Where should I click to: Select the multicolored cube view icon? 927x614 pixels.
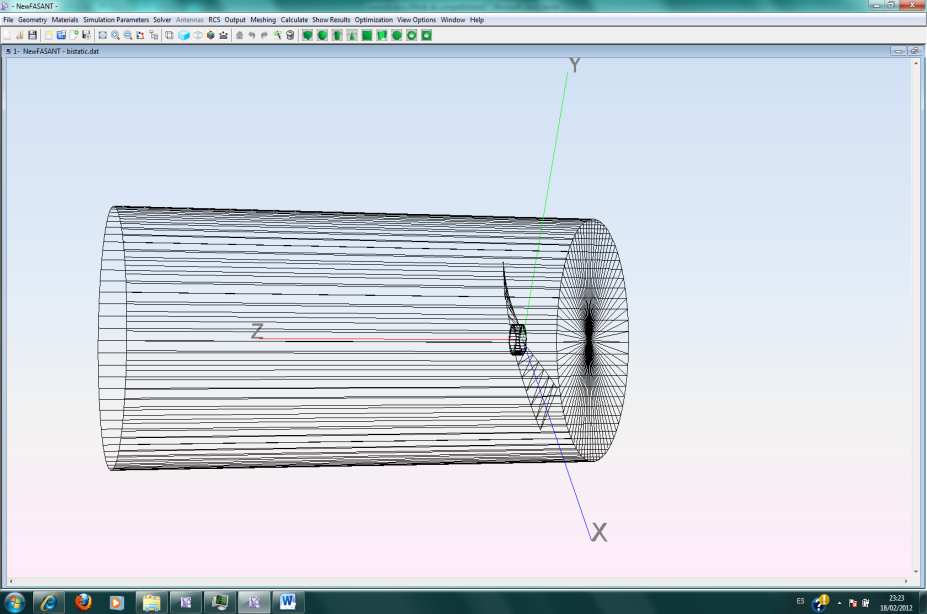click(210, 35)
